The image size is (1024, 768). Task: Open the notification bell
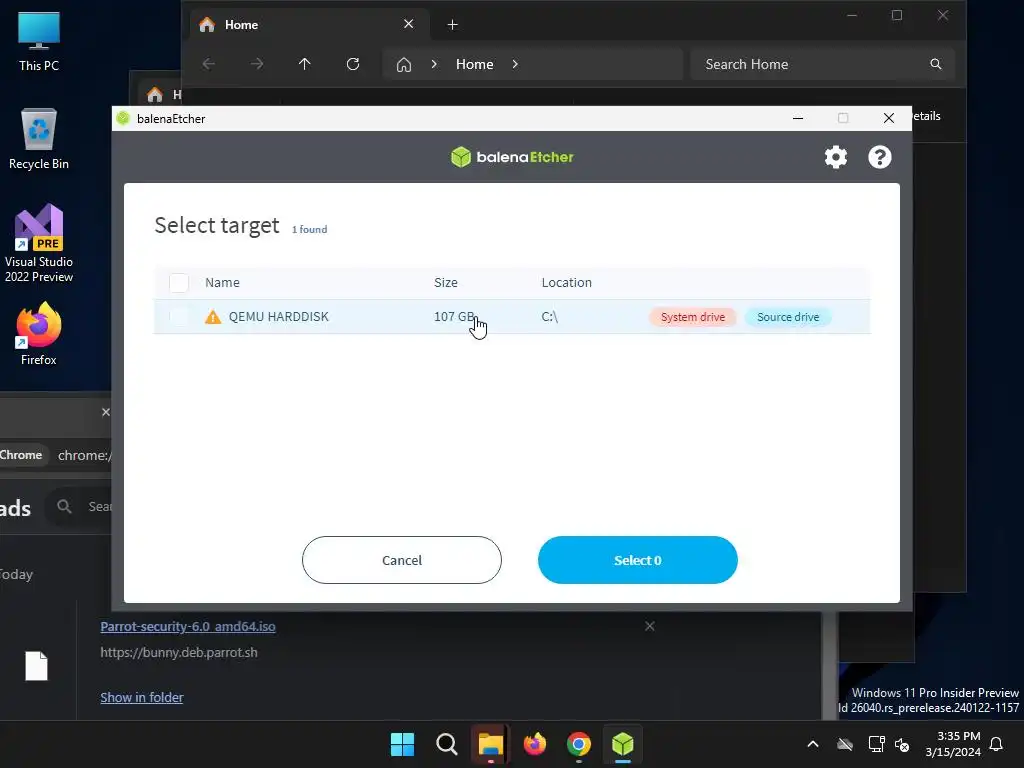point(997,744)
